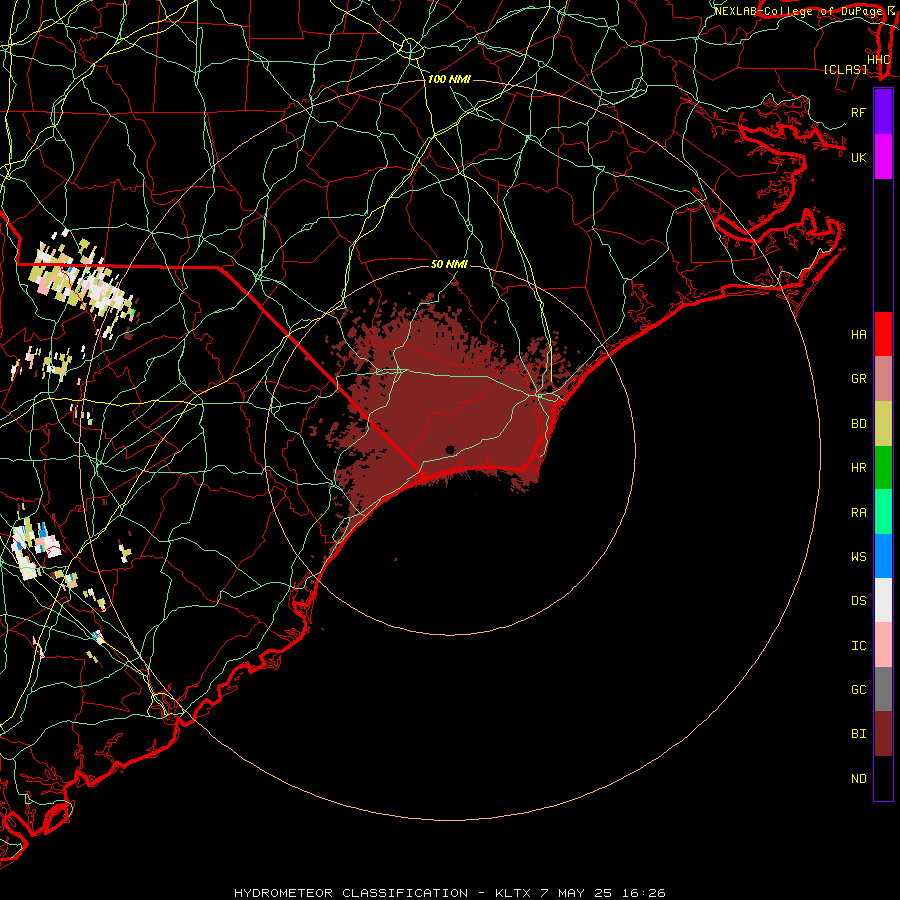Click the WS blue legend swatch
The image size is (900, 900).
[x=883, y=556]
